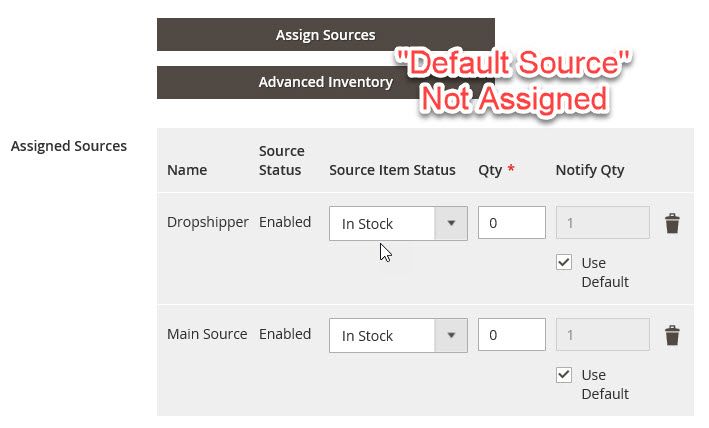The width and height of the screenshot is (709, 428).
Task: Uncheck Use Default for Main Source
Action: point(566,375)
